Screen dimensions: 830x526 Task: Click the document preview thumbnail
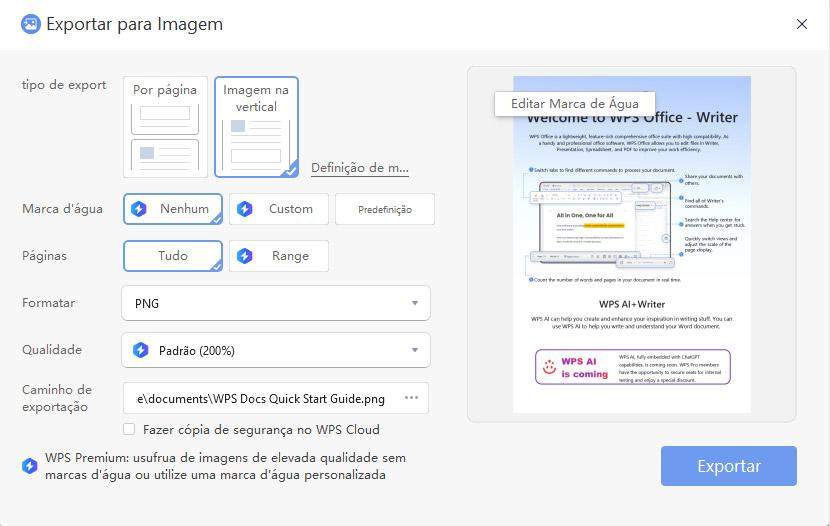pos(631,244)
